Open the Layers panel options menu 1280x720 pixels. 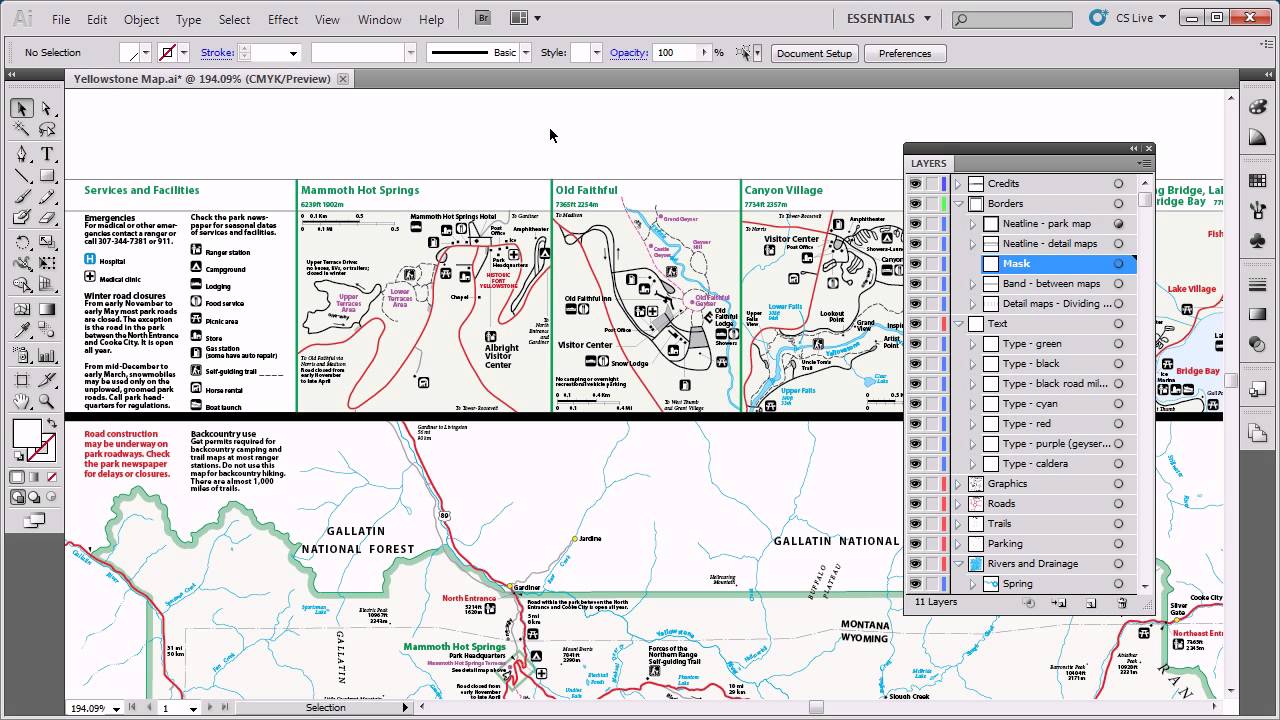(x=1144, y=163)
